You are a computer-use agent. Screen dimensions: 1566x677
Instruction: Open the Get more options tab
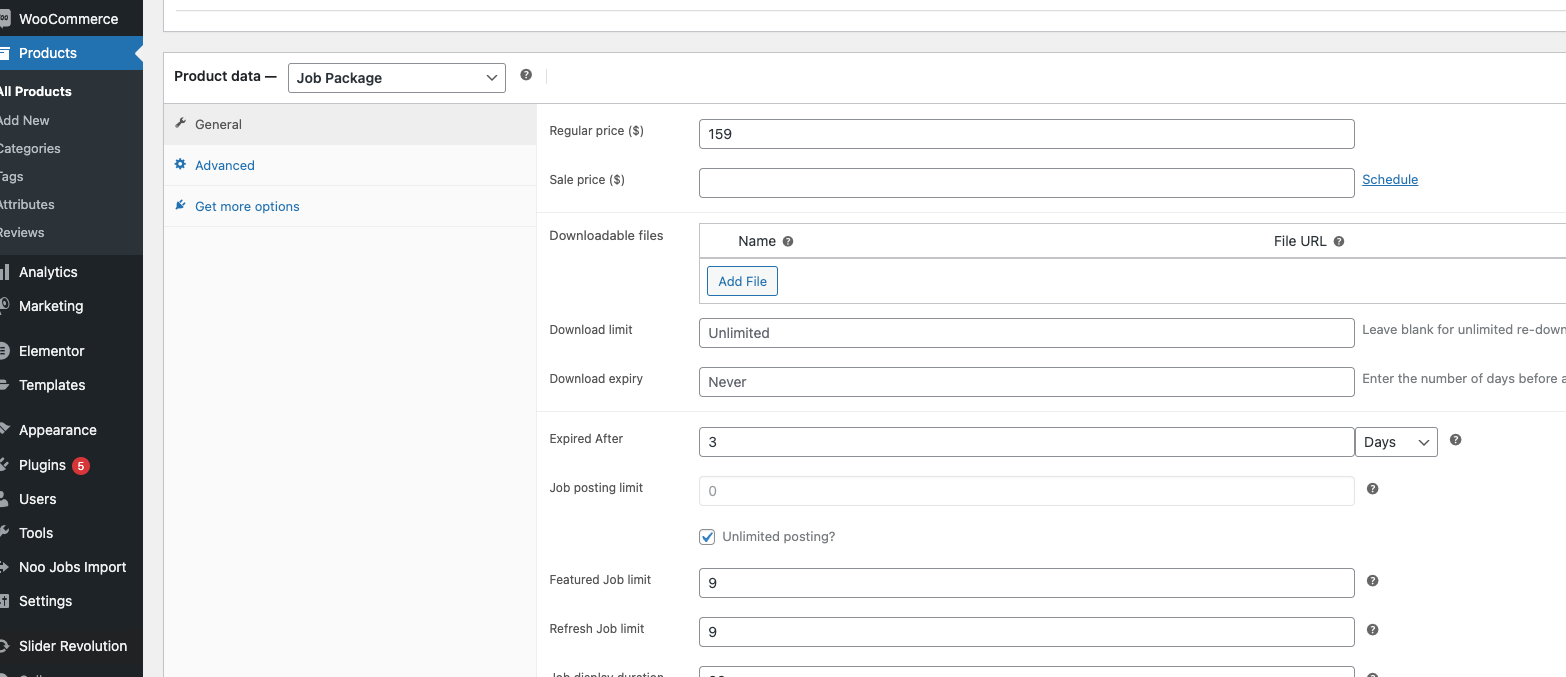[x=350, y=206]
